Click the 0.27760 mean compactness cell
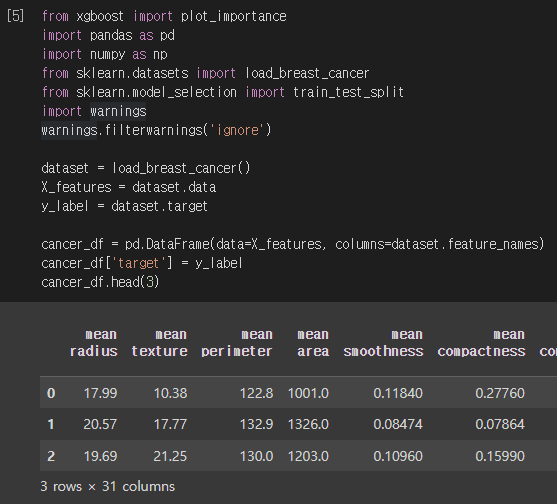Screen dimensions: 557x504 pyautogui.click(x=500, y=393)
